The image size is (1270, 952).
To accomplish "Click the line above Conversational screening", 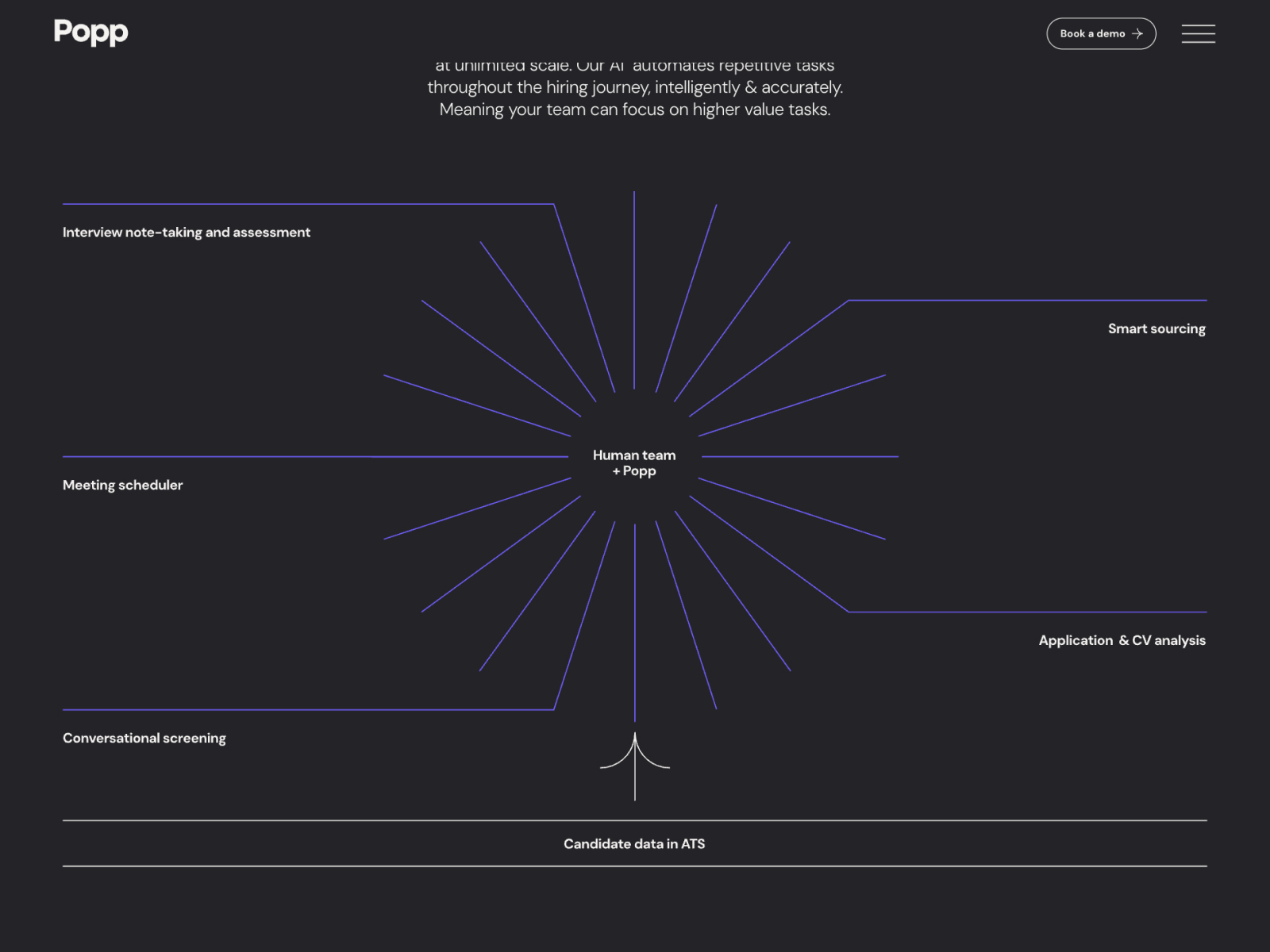I will (x=308, y=709).
